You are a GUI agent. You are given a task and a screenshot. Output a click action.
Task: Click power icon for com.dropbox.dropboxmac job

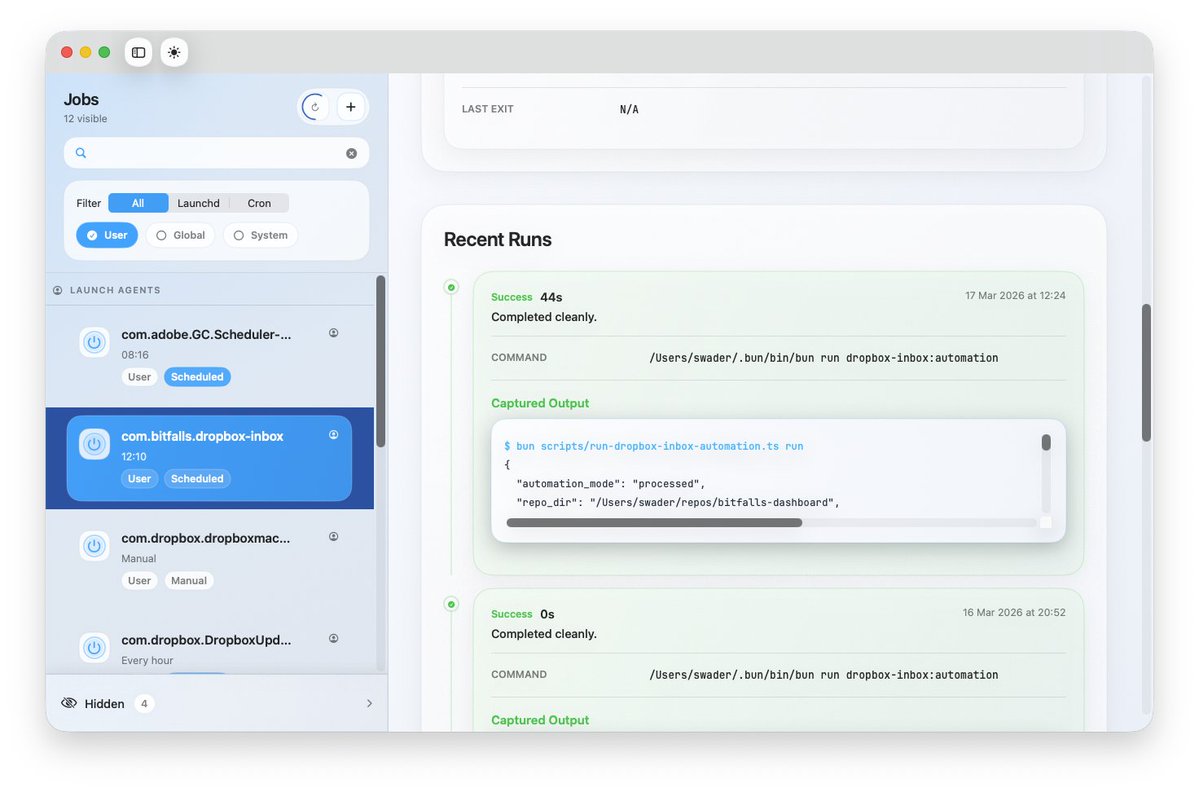(94, 546)
